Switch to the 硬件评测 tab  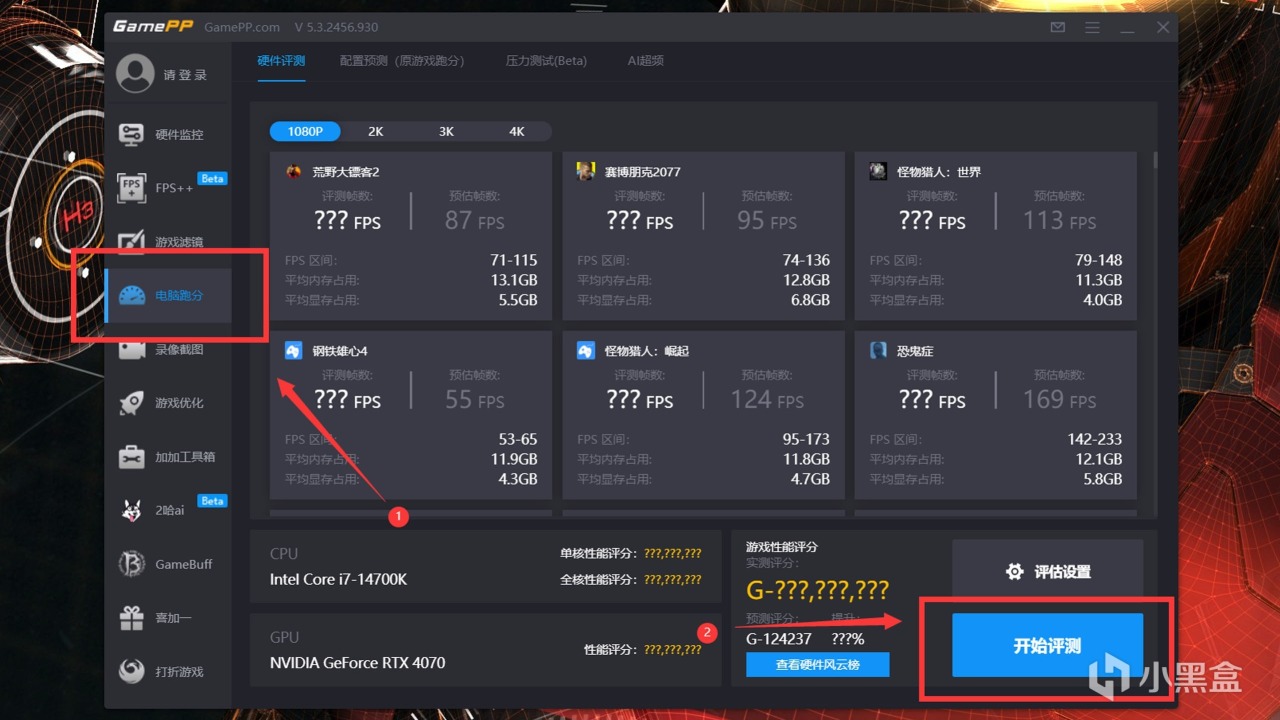click(x=281, y=60)
